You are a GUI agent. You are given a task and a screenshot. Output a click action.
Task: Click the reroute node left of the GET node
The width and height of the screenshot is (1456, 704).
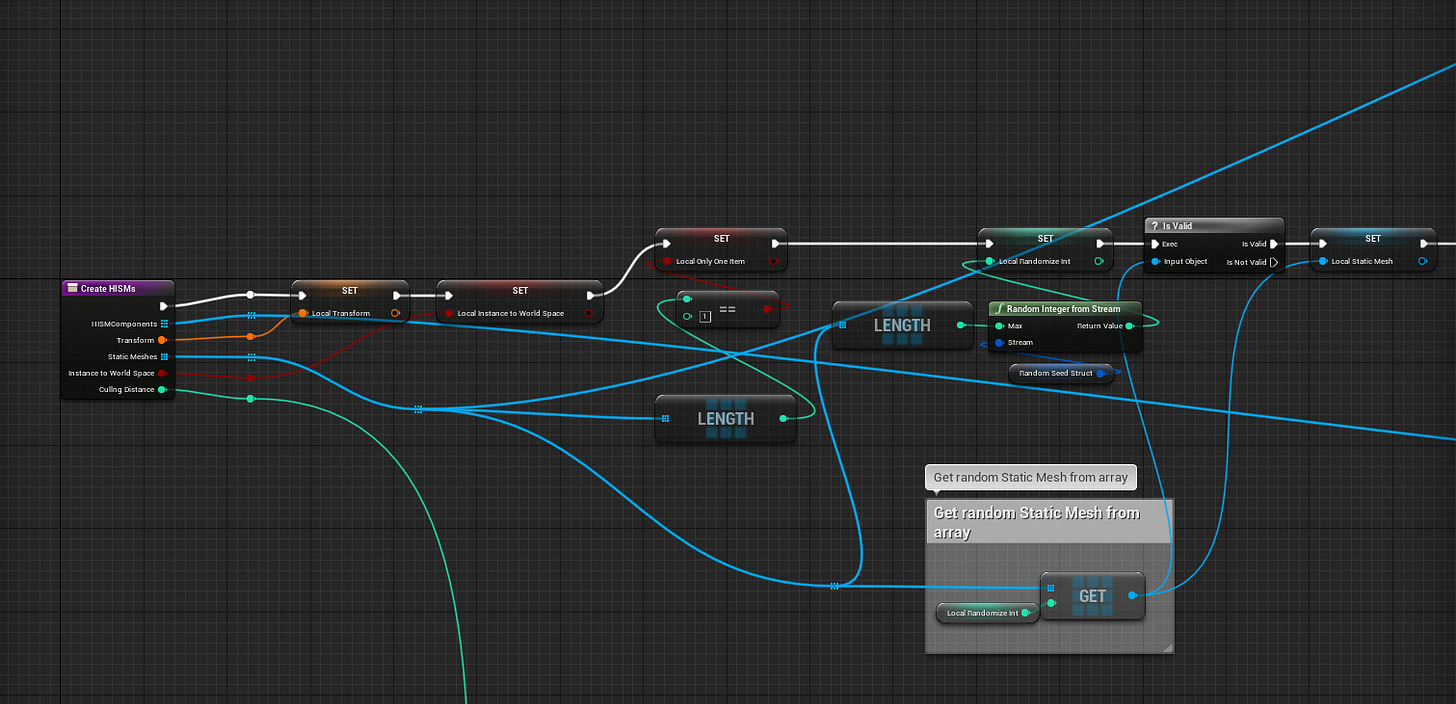tap(834, 586)
